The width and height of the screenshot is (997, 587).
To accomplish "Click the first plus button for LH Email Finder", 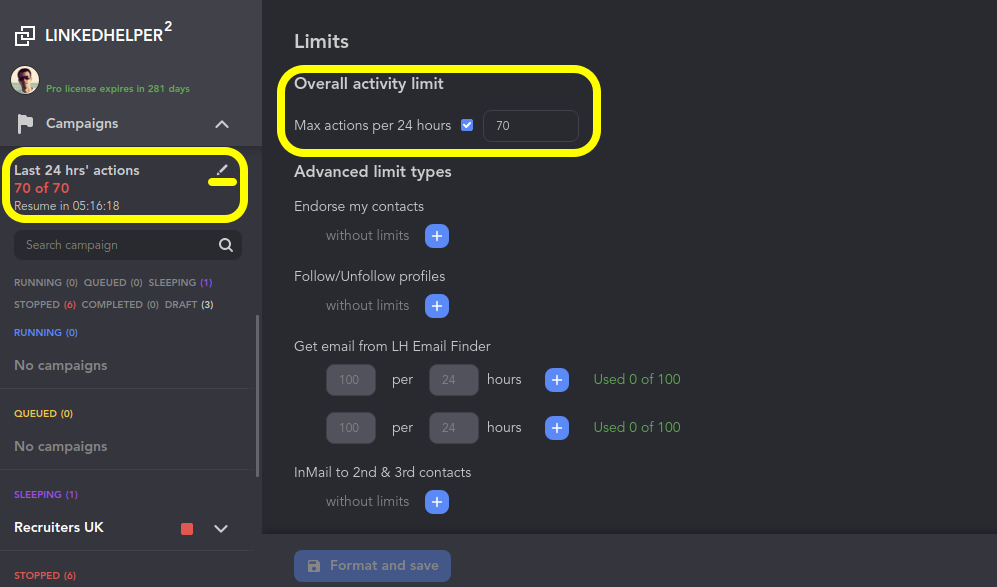I will 557,380.
